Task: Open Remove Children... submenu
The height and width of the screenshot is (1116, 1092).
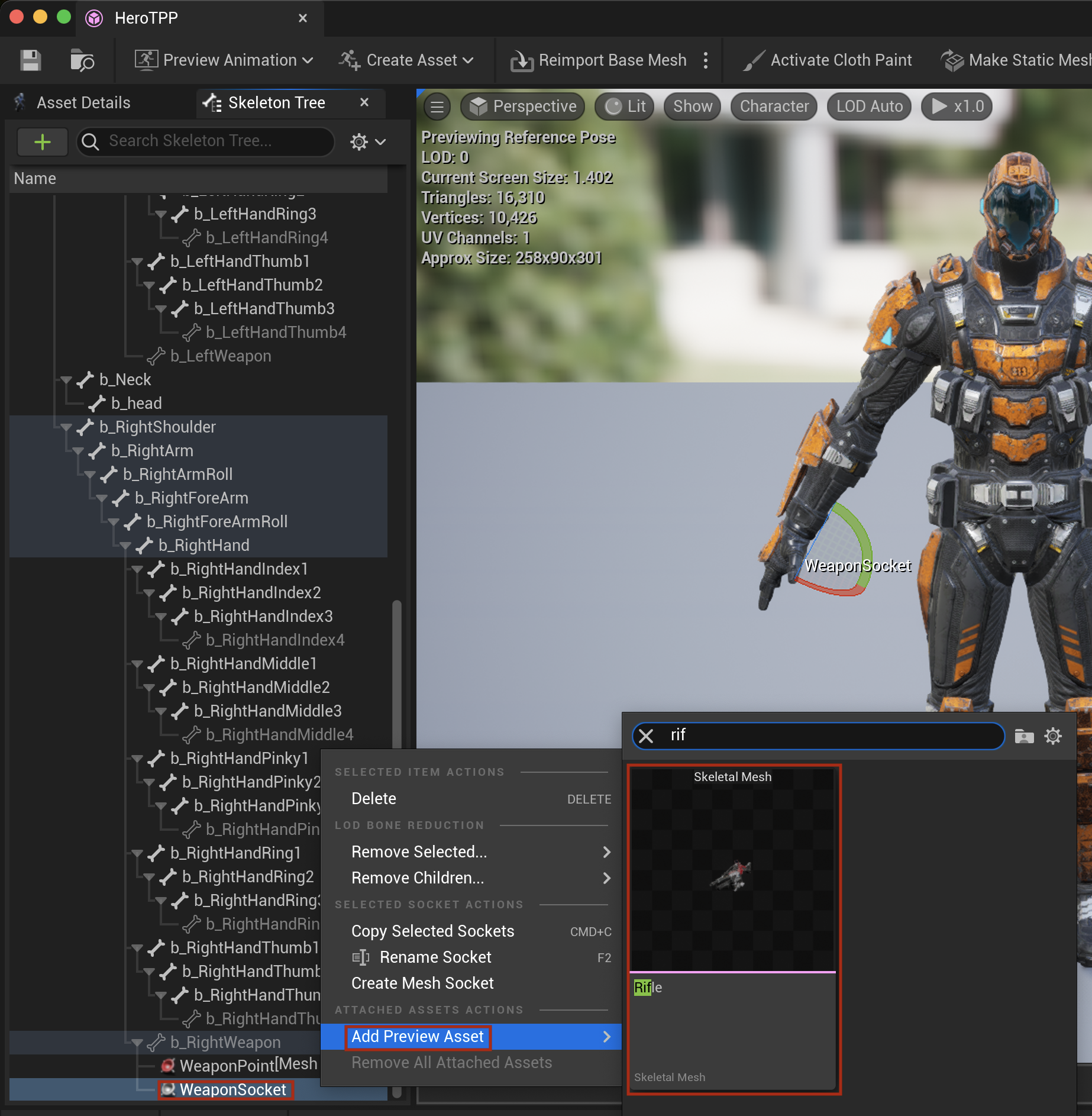Action: tap(471, 878)
